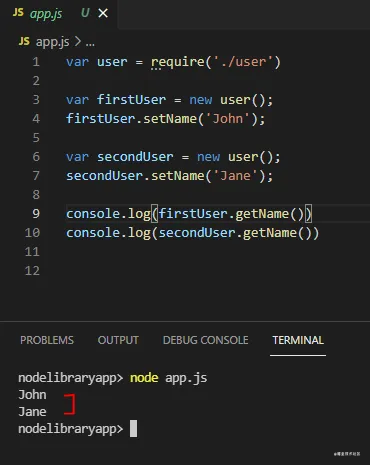370x465 pixels.
Task: Open the OUTPUT panel tab
Action: pos(118,340)
